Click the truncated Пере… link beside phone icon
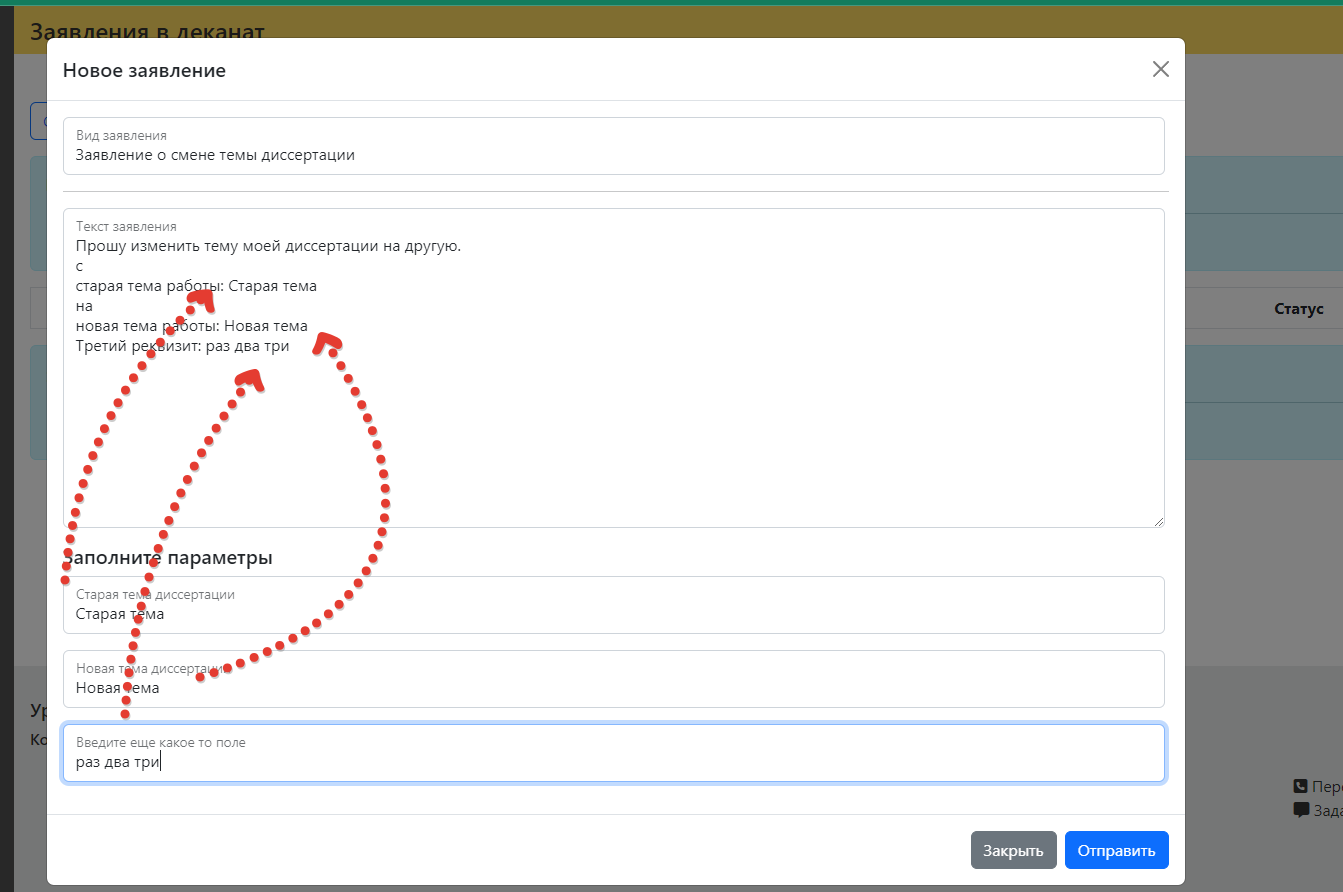This screenshot has height=892, width=1343. [1327, 787]
